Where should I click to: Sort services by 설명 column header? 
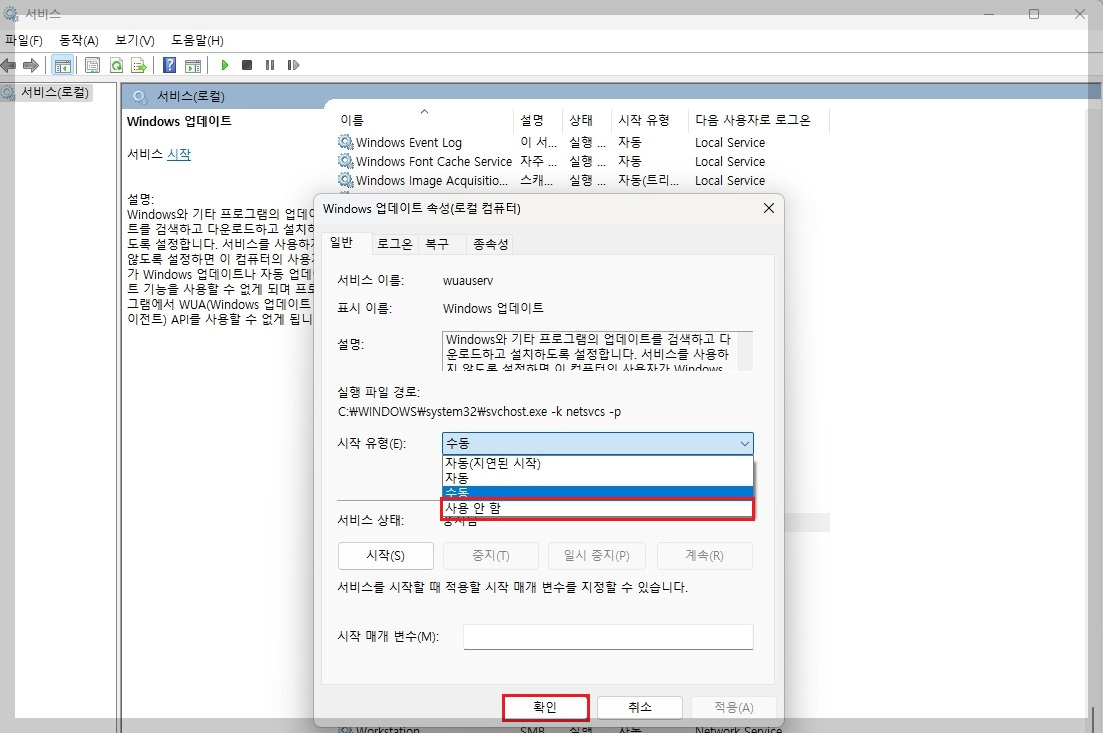click(539, 120)
